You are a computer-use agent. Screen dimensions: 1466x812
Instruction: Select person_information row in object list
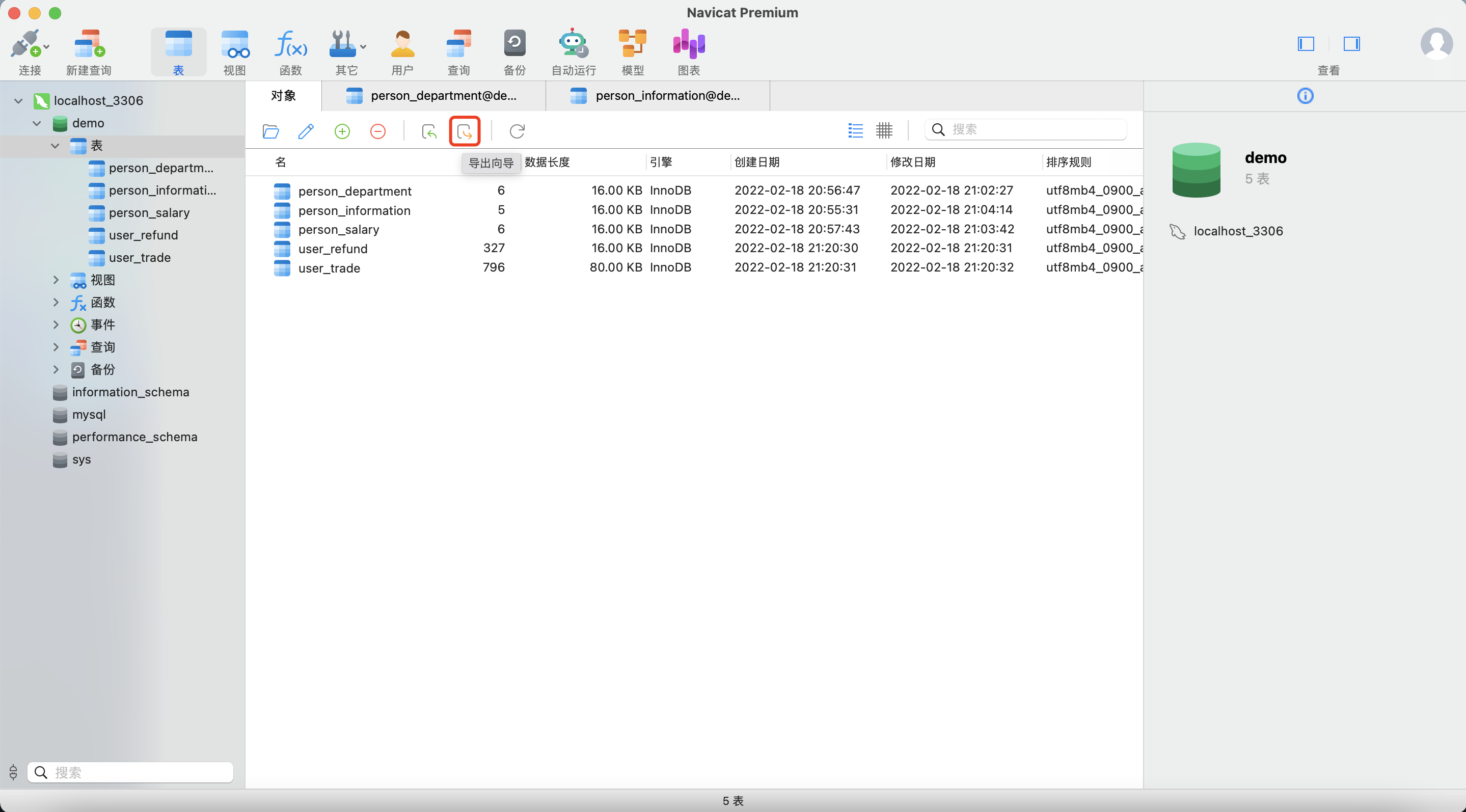tap(694, 210)
